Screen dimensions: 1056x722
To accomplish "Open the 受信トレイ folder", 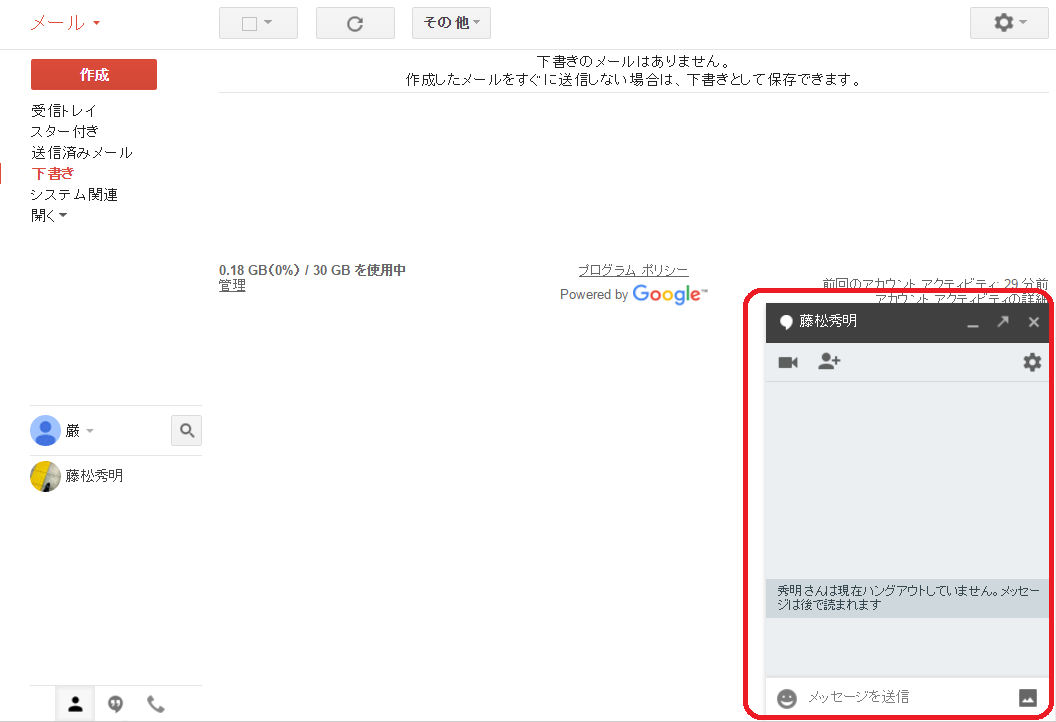I will pyautogui.click(x=64, y=111).
